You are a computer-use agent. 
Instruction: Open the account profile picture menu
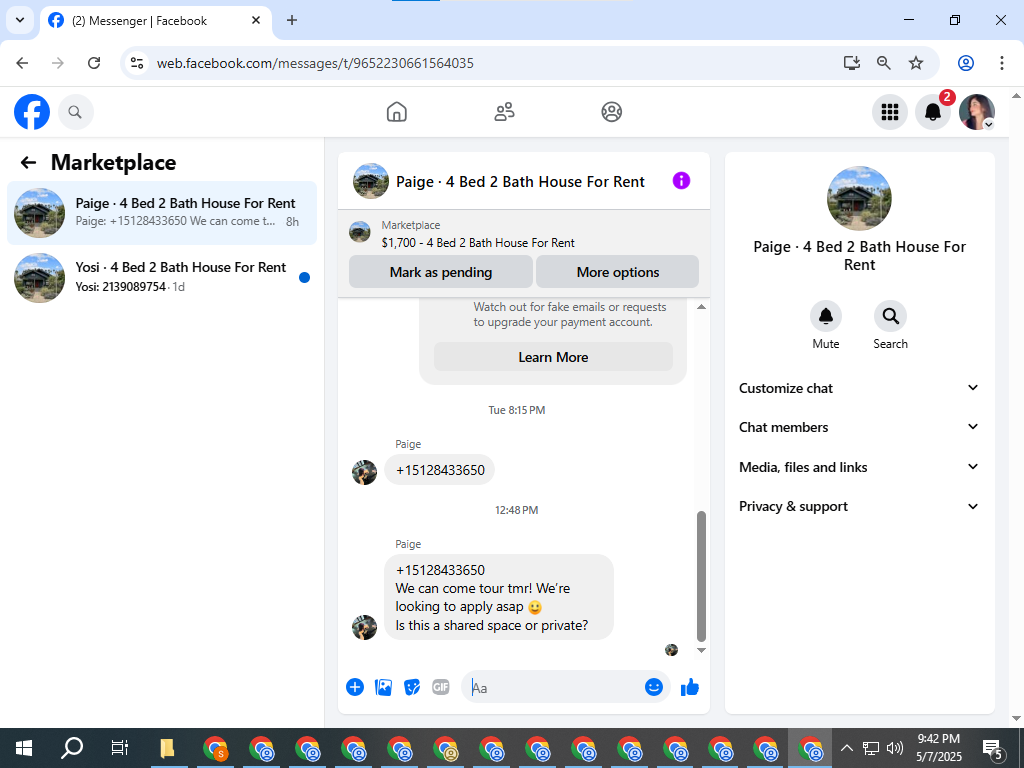[x=976, y=112]
